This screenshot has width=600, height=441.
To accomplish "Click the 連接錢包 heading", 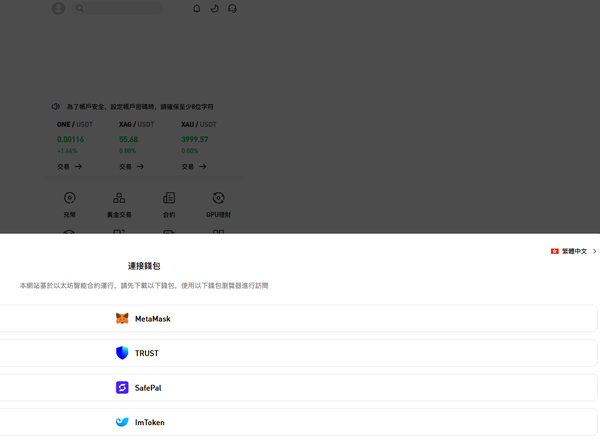I will point(144,266).
